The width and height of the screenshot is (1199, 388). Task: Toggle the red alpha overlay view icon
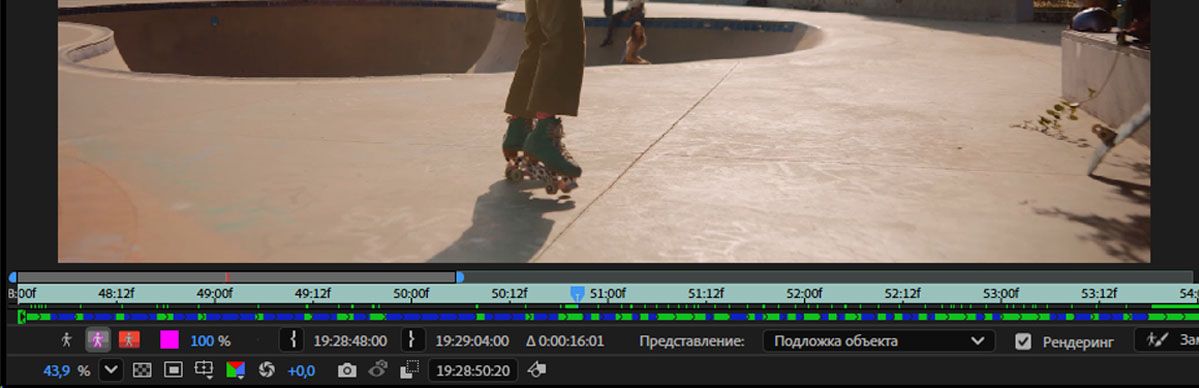pyautogui.click(x=129, y=340)
